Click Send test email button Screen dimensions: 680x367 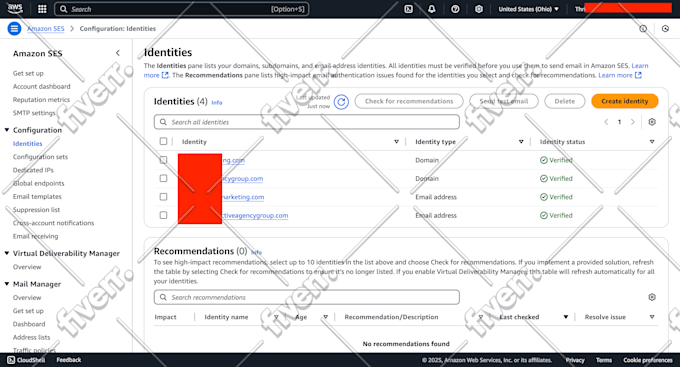click(x=504, y=101)
